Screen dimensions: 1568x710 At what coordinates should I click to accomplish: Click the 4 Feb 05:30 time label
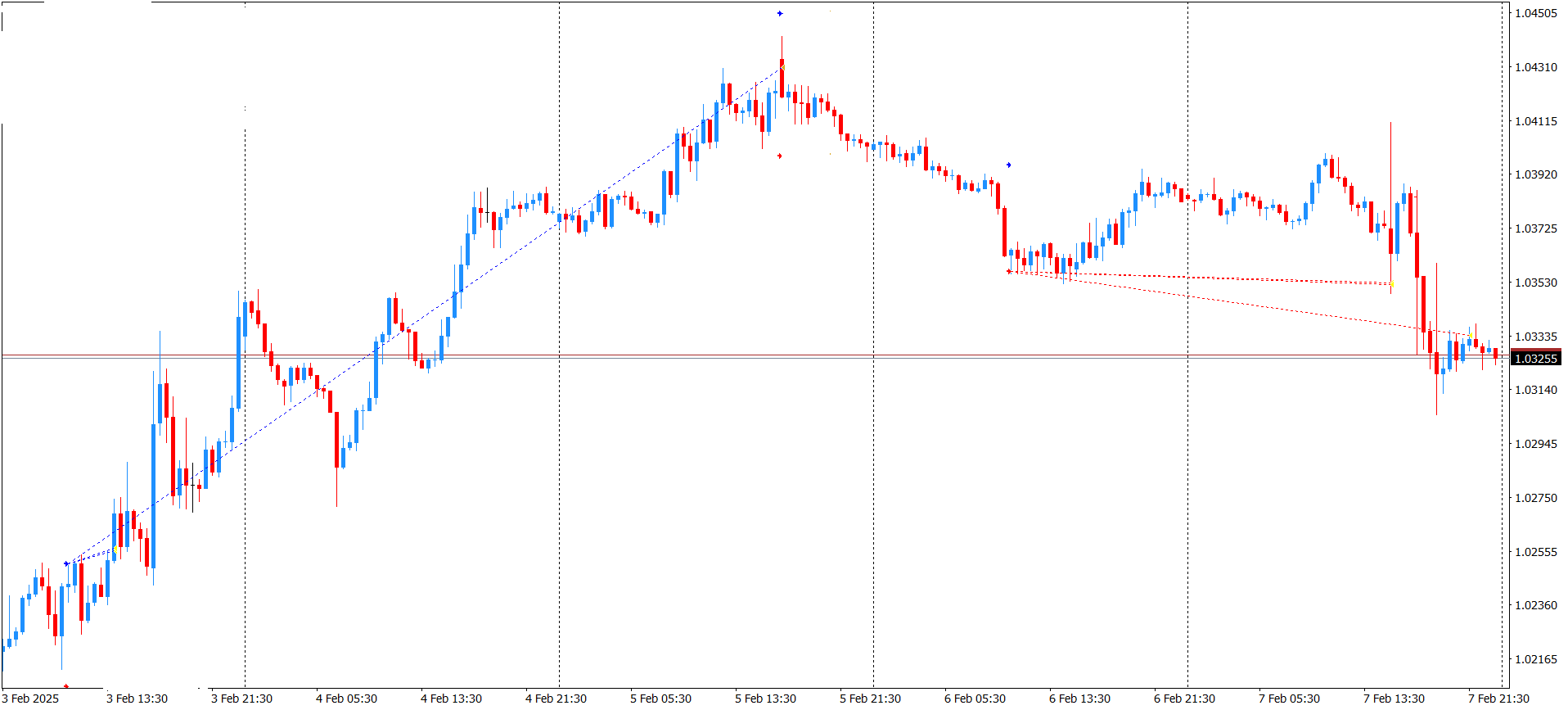(346, 699)
